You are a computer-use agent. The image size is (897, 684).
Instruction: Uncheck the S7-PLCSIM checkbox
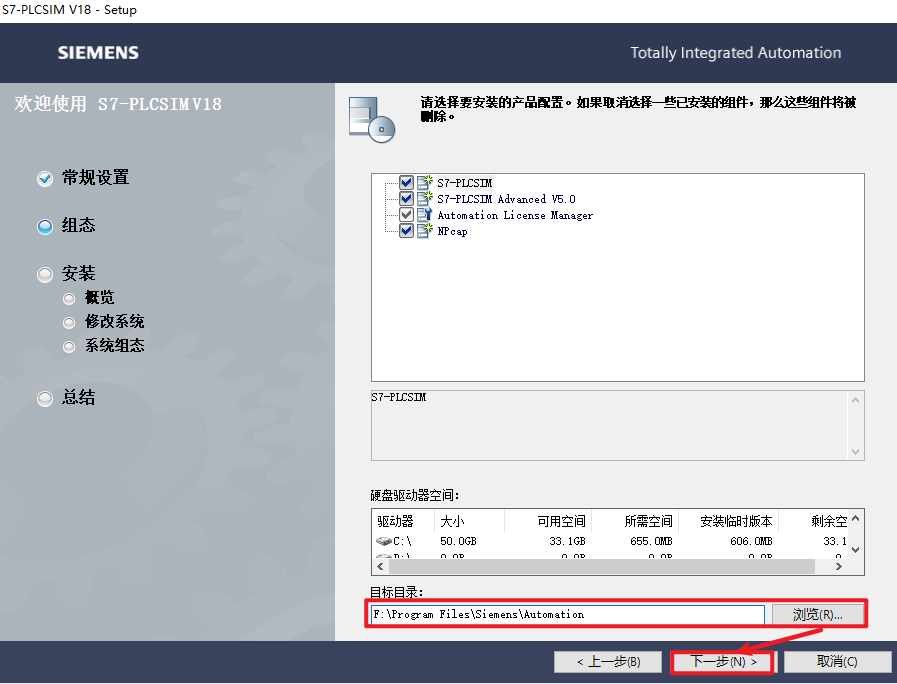406,182
